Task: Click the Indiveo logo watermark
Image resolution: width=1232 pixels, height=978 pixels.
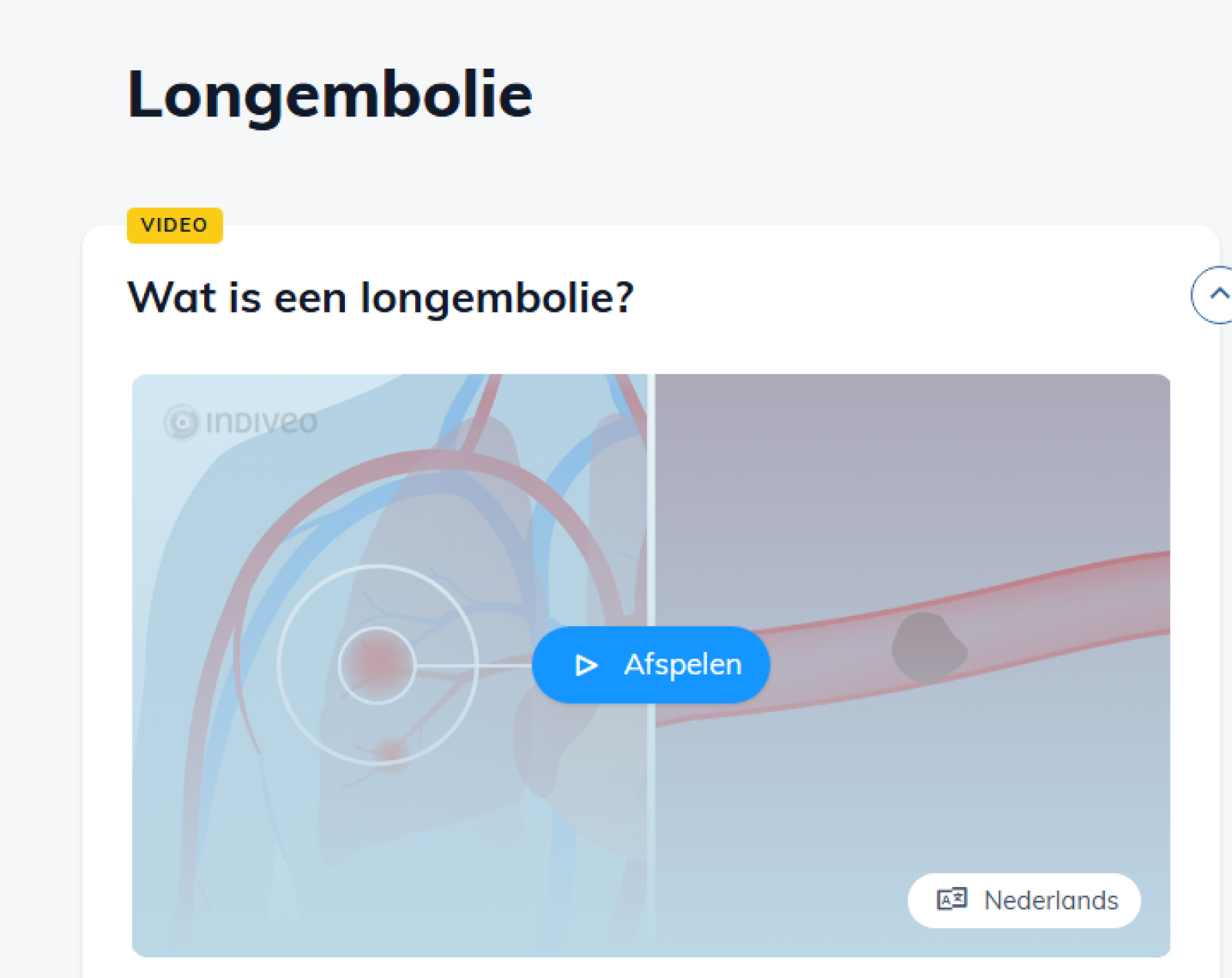Action: [241, 422]
